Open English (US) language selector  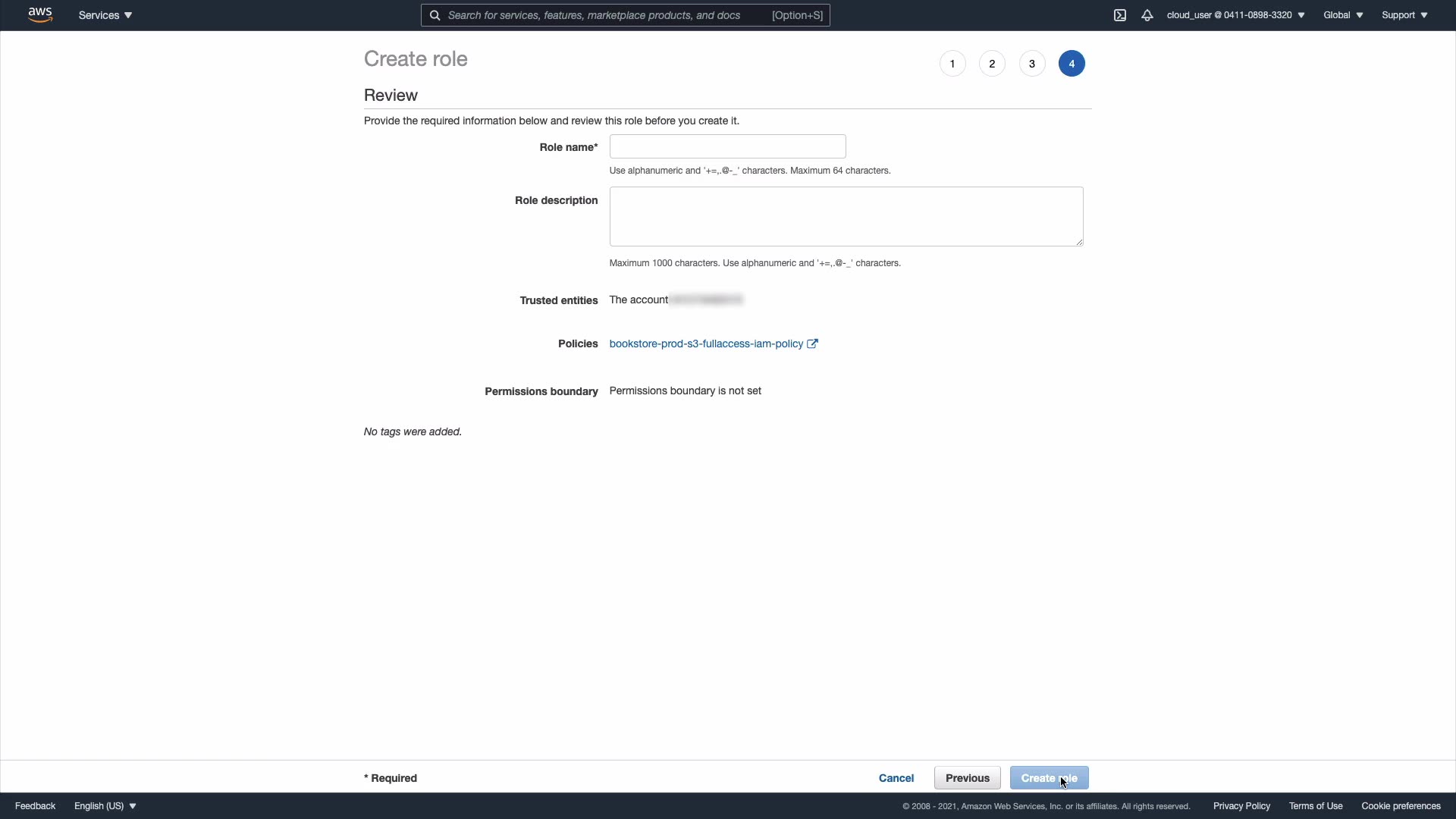coord(105,806)
